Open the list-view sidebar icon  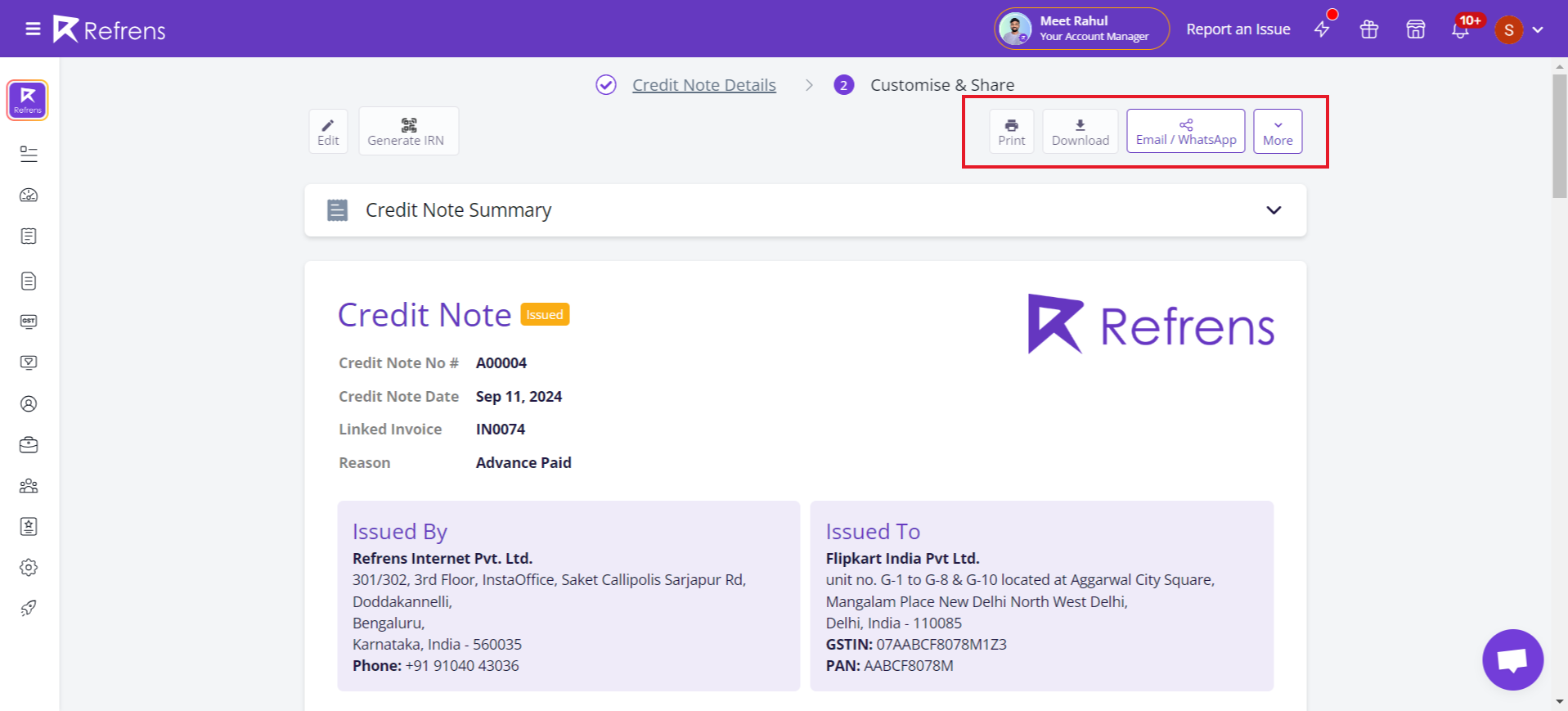[x=29, y=154]
